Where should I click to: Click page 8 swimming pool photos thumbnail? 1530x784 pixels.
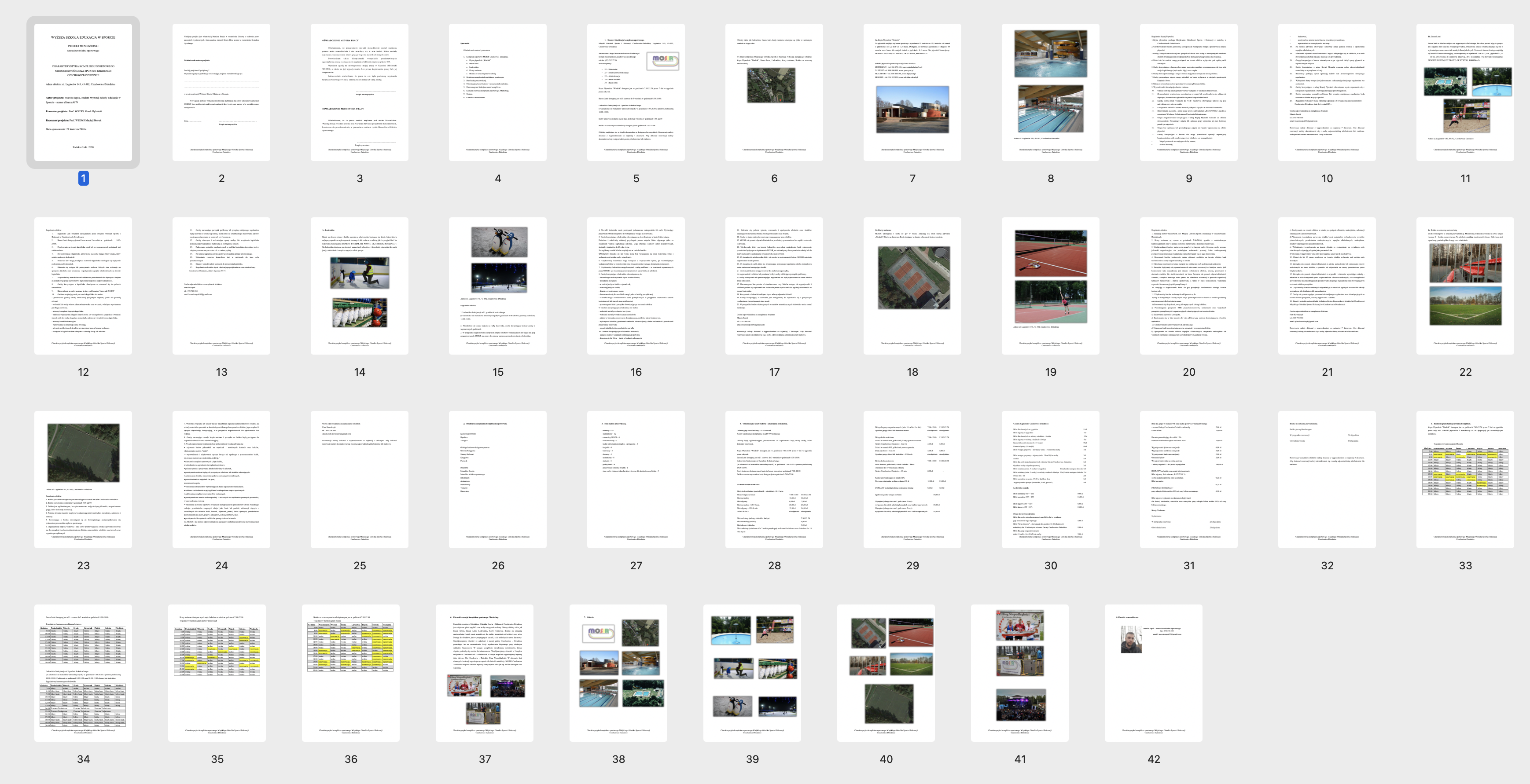coord(1050,92)
